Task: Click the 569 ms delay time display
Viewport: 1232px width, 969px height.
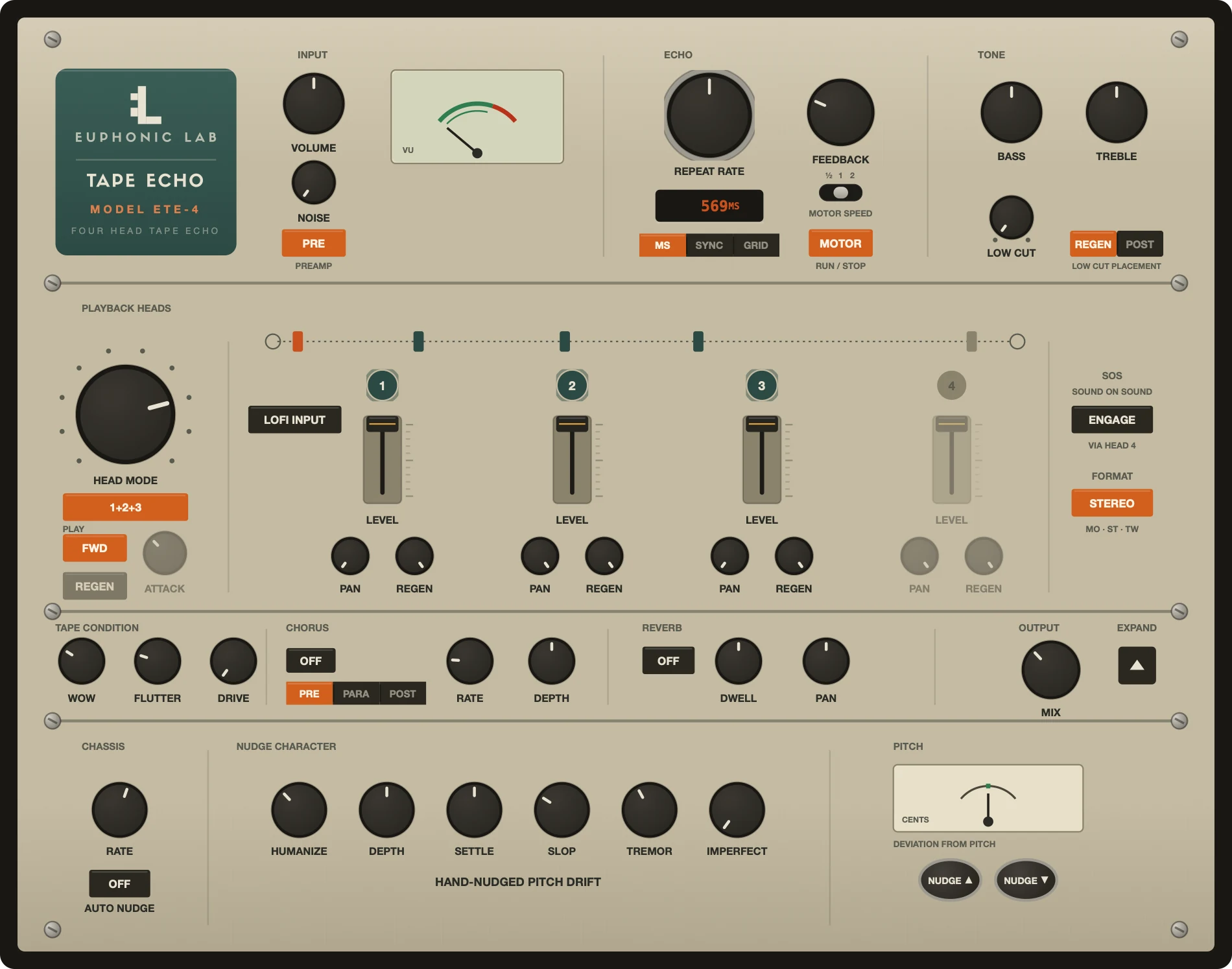Action: (x=709, y=205)
